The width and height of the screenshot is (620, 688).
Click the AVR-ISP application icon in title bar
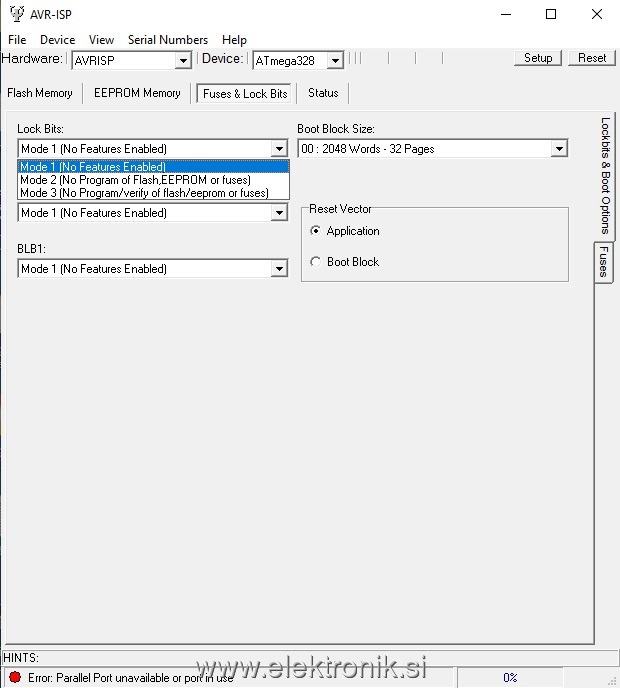(x=17, y=14)
